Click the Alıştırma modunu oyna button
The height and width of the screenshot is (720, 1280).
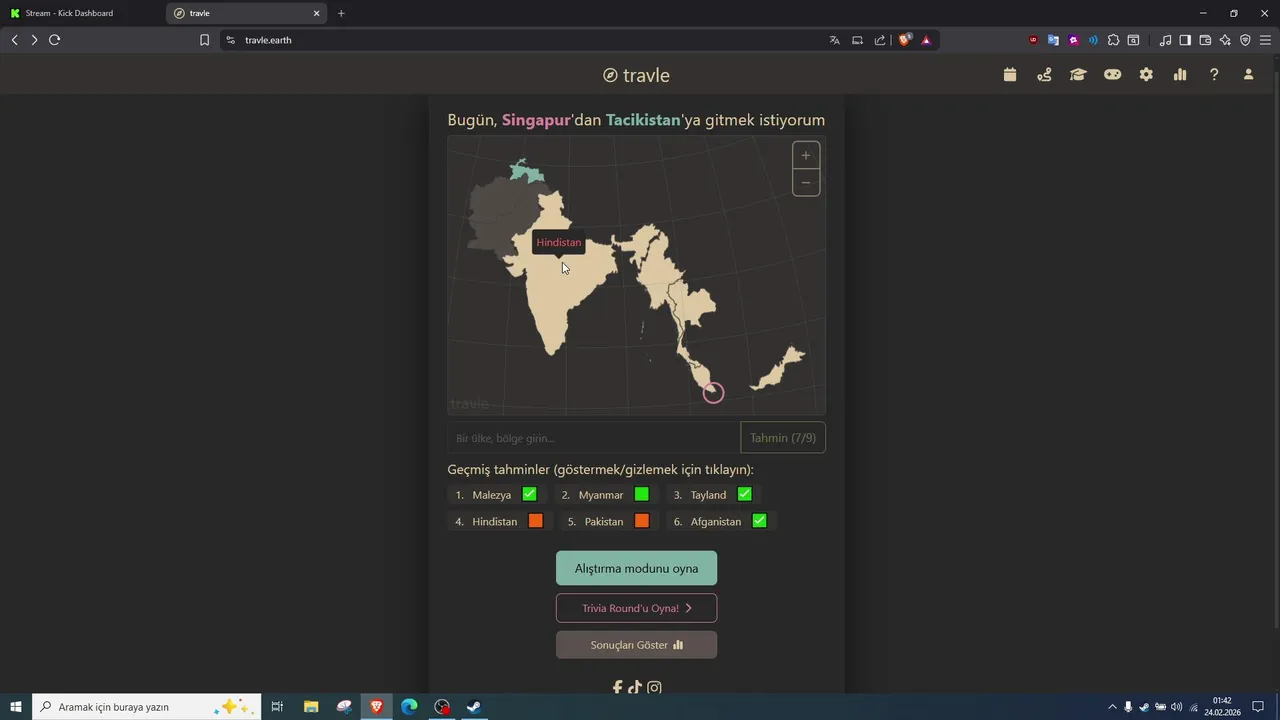click(636, 568)
